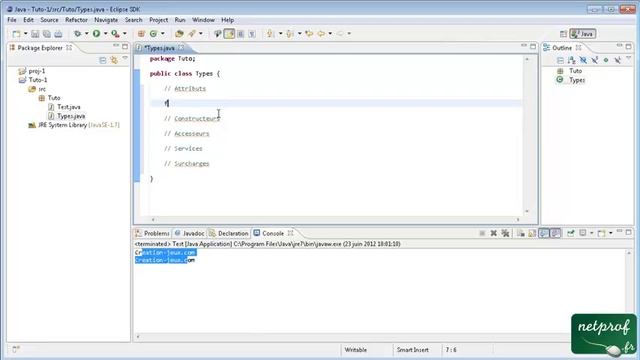Open the External Tools dropdown arrow
The image size is (640, 360).
click(124, 34)
